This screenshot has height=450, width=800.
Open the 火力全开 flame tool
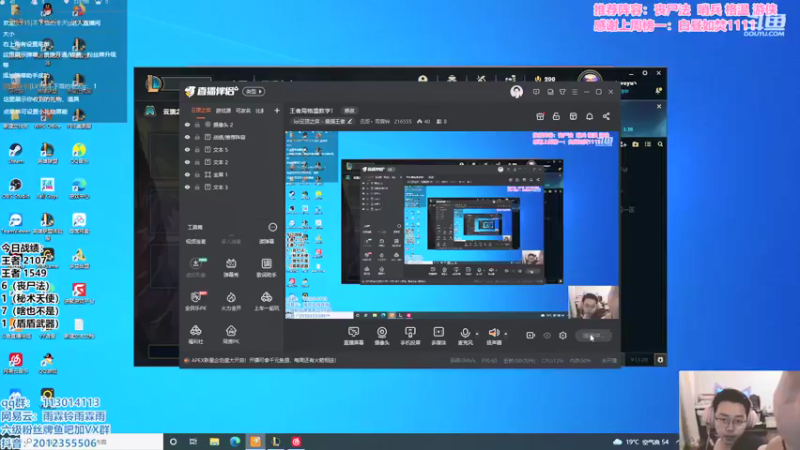(x=231, y=301)
